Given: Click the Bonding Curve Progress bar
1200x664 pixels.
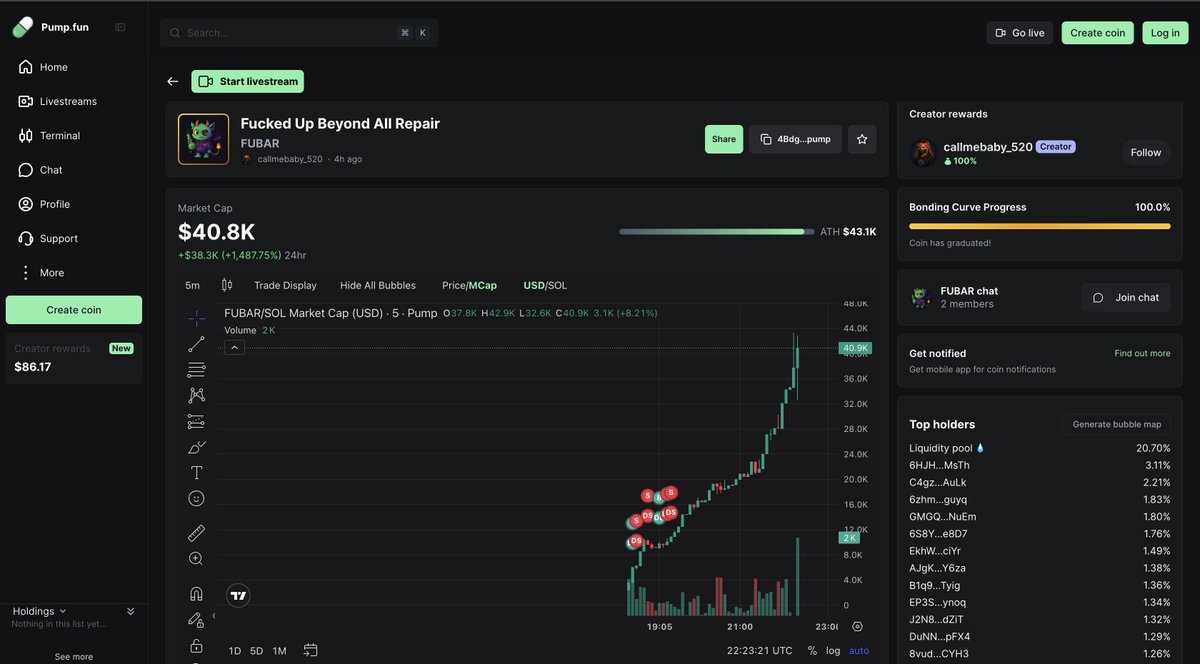Looking at the screenshot, I should click(x=1039, y=226).
